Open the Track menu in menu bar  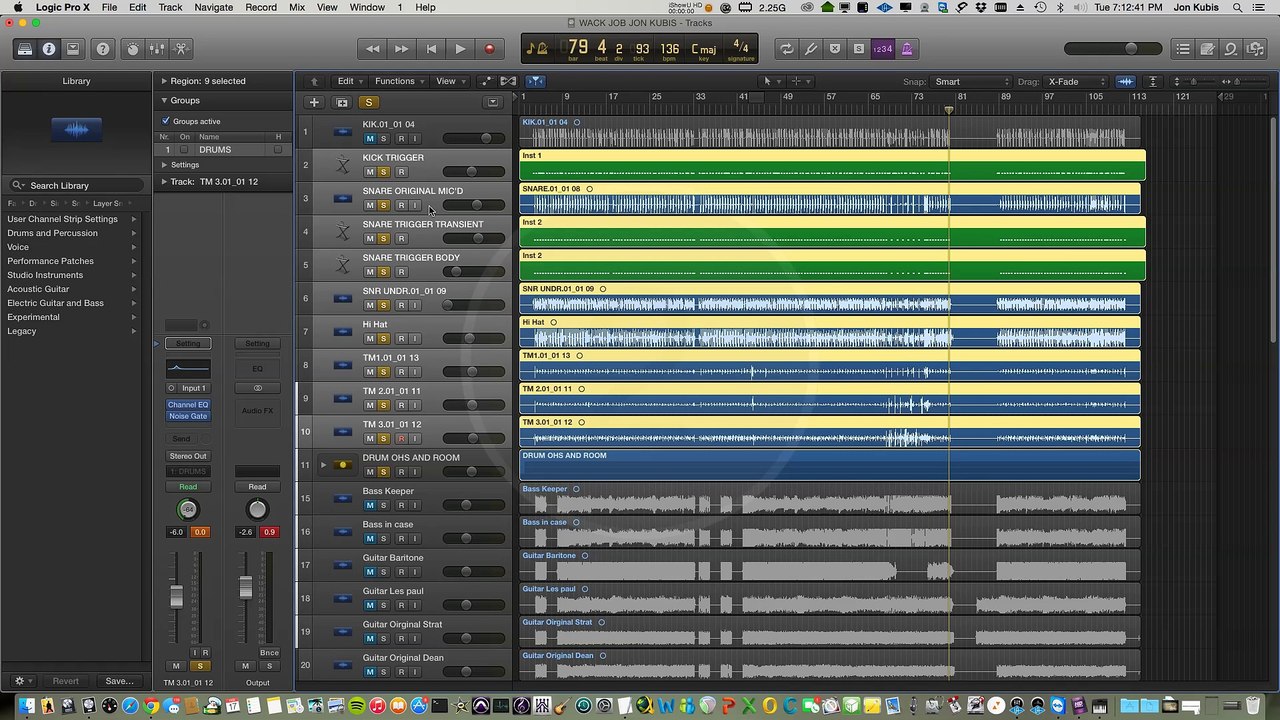click(x=171, y=7)
